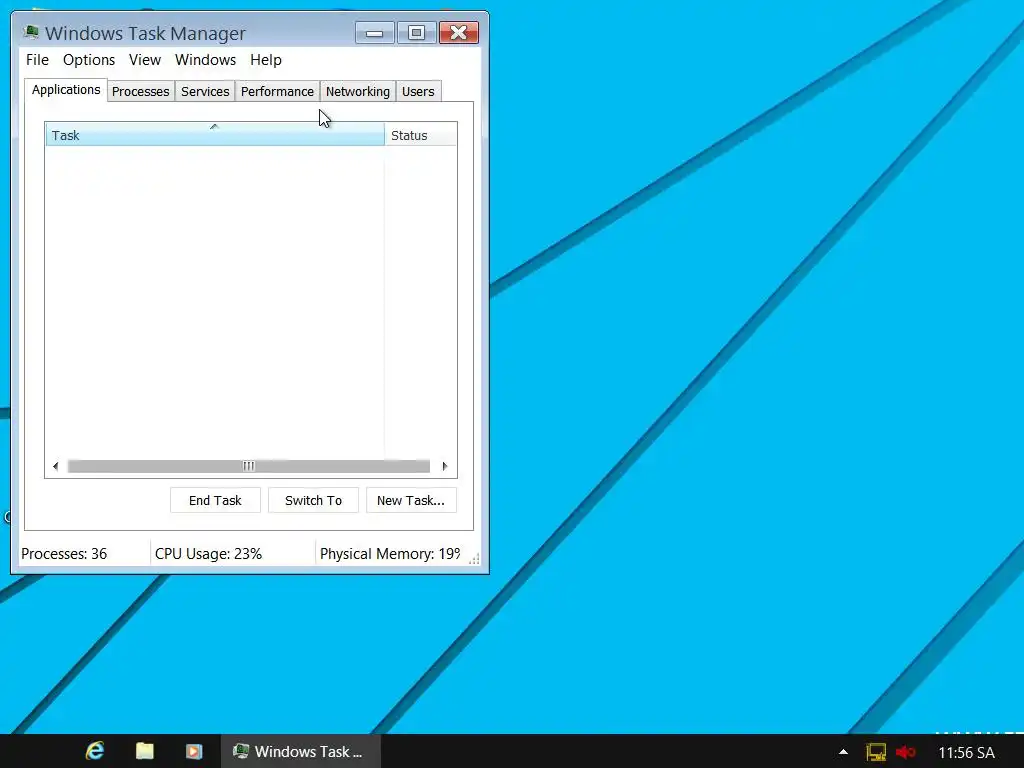Click the horizontal scrollbar thumb
Screen dimensions: 1024x768
point(249,466)
